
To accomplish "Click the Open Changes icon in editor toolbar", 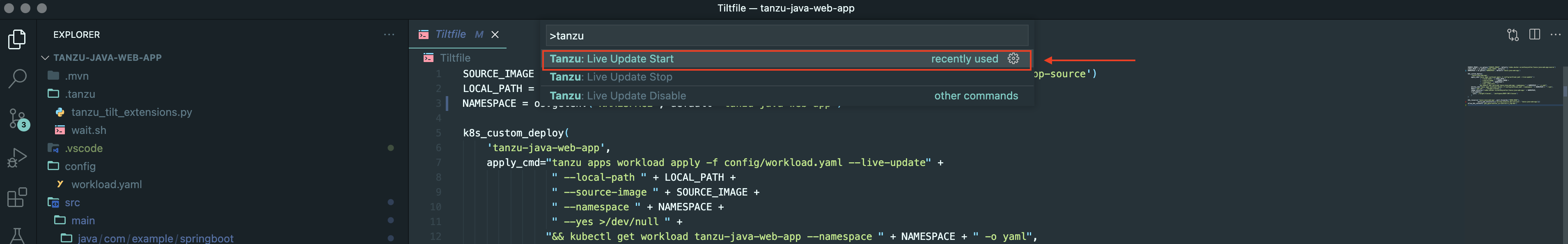I will coord(1513,35).
